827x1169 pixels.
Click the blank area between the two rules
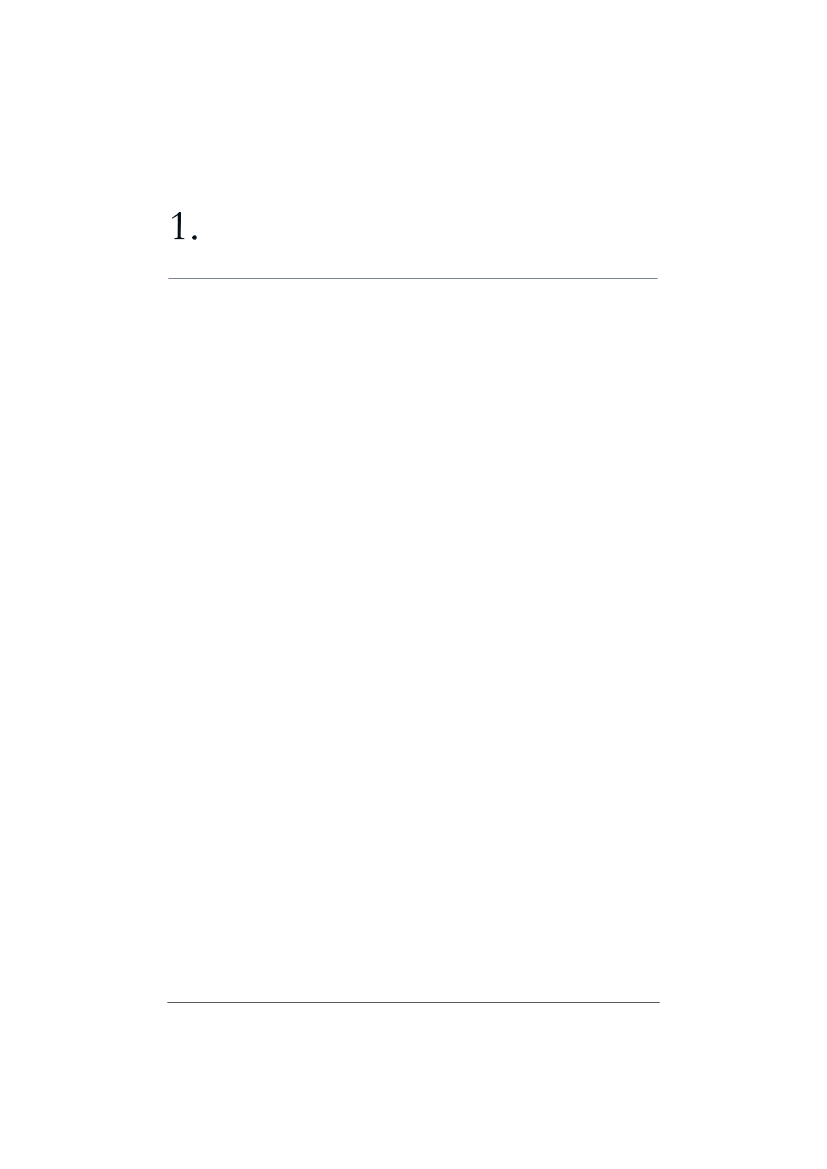click(x=412, y=640)
